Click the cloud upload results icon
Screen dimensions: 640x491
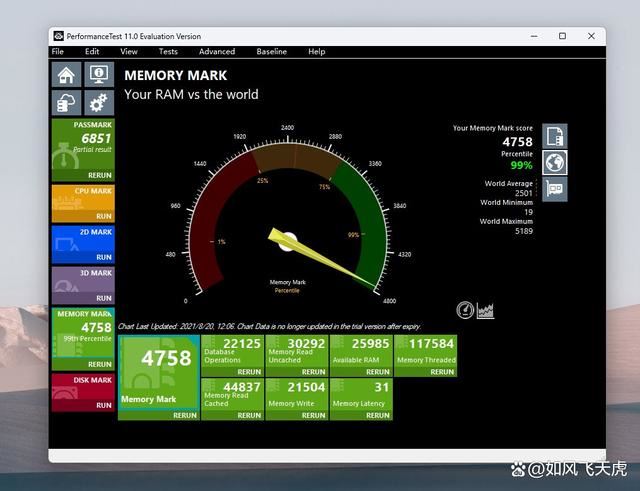(x=66, y=102)
